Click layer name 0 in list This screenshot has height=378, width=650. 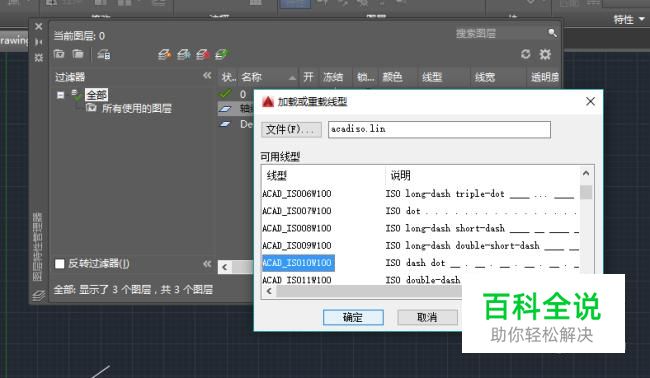coord(243,94)
